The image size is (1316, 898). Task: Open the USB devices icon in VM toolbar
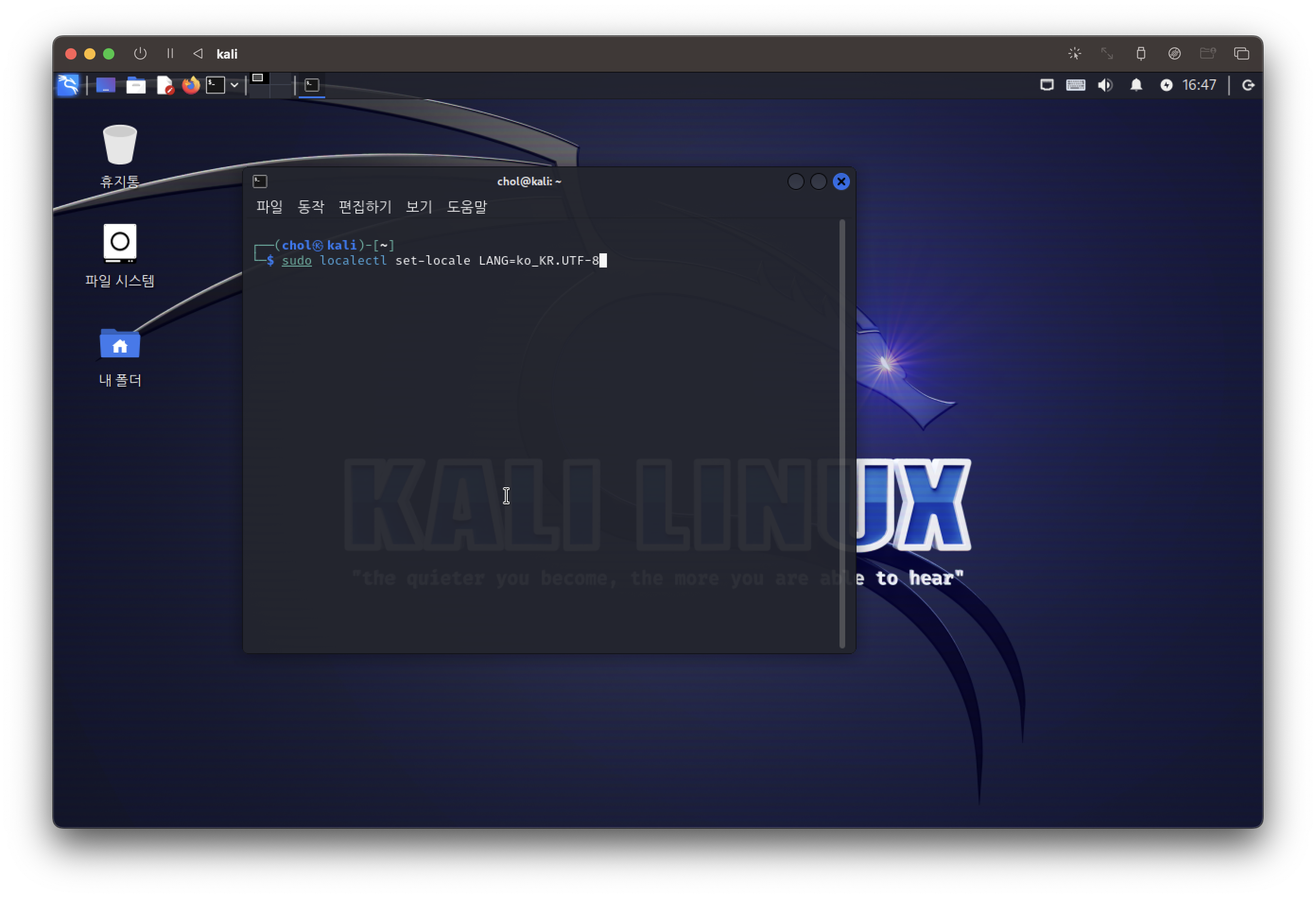coord(1141,54)
